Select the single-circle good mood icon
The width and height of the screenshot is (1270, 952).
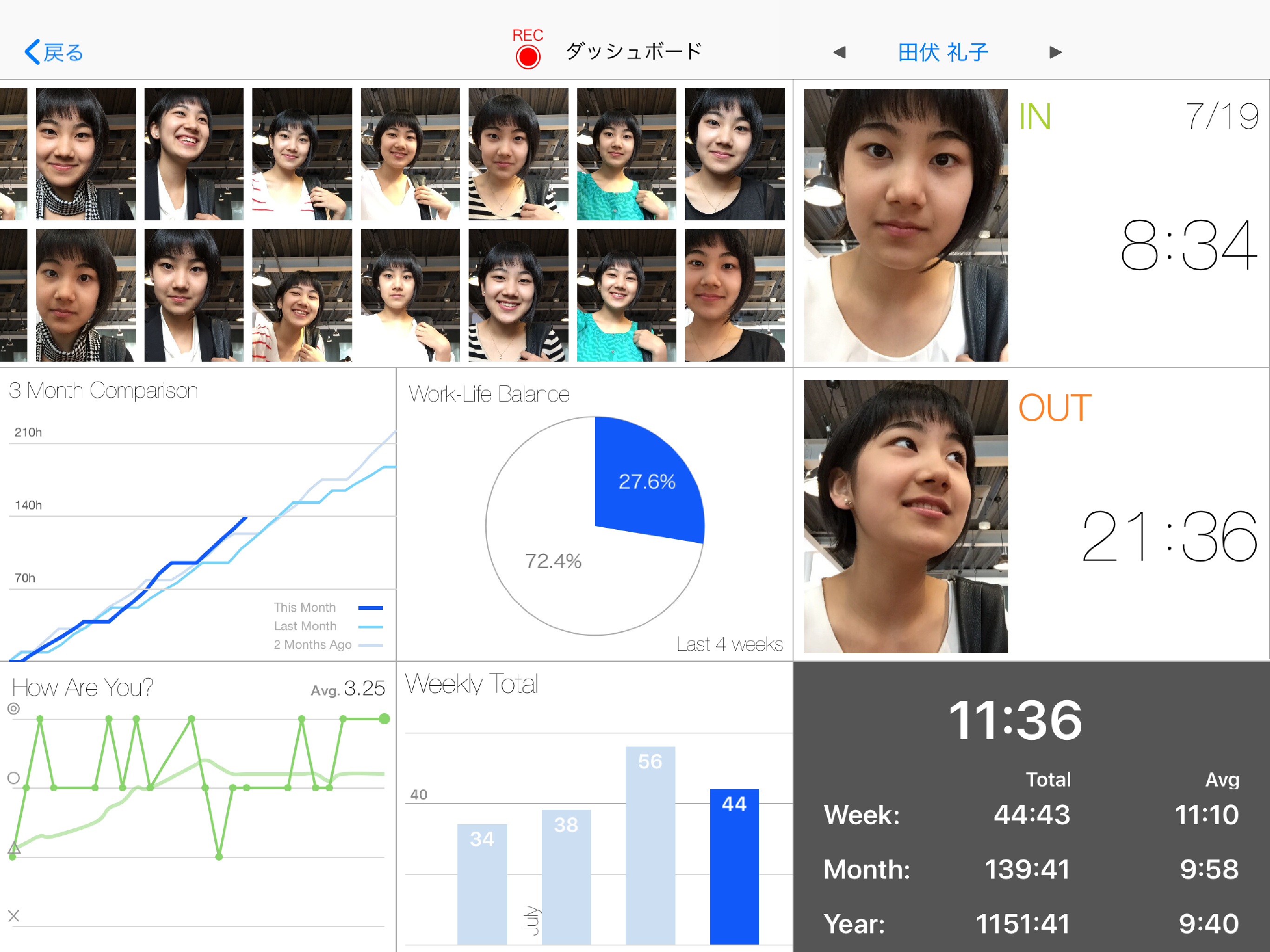coord(14,778)
